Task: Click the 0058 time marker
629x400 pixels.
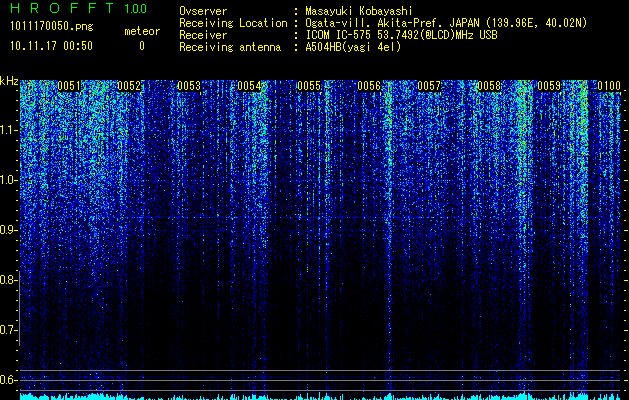Action: [x=489, y=86]
